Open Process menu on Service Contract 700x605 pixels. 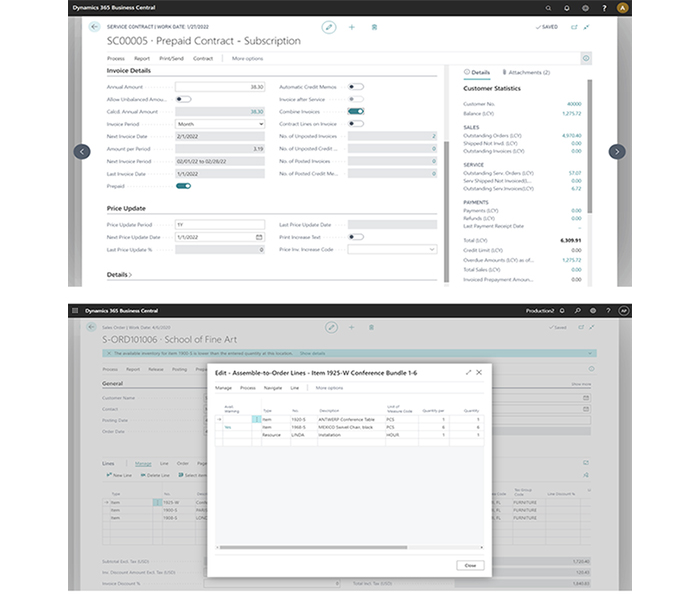point(116,58)
